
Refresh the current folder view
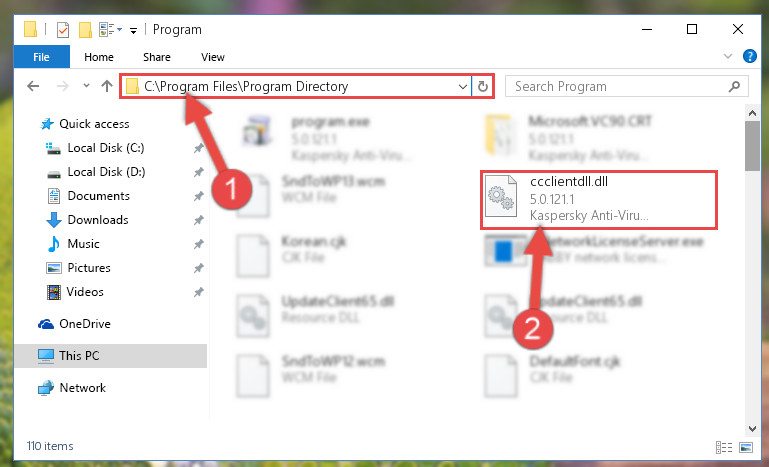pos(483,87)
